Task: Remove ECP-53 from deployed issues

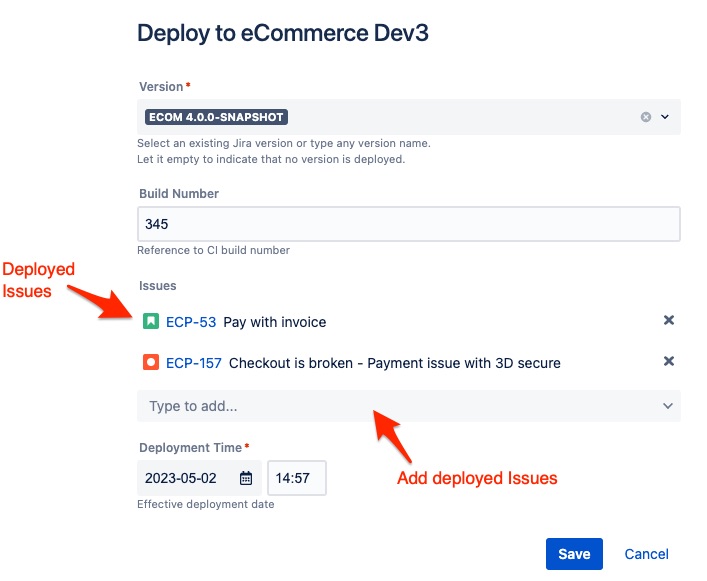Action: click(669, 321)
